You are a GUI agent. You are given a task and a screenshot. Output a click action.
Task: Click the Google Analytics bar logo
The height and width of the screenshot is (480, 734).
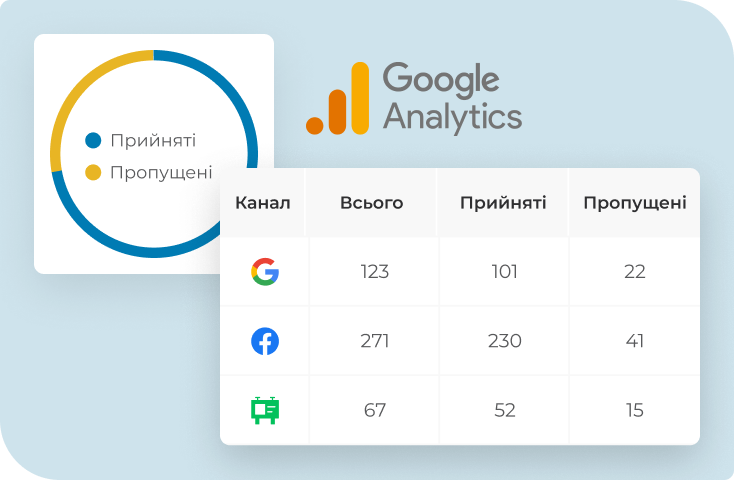(338, 98)
